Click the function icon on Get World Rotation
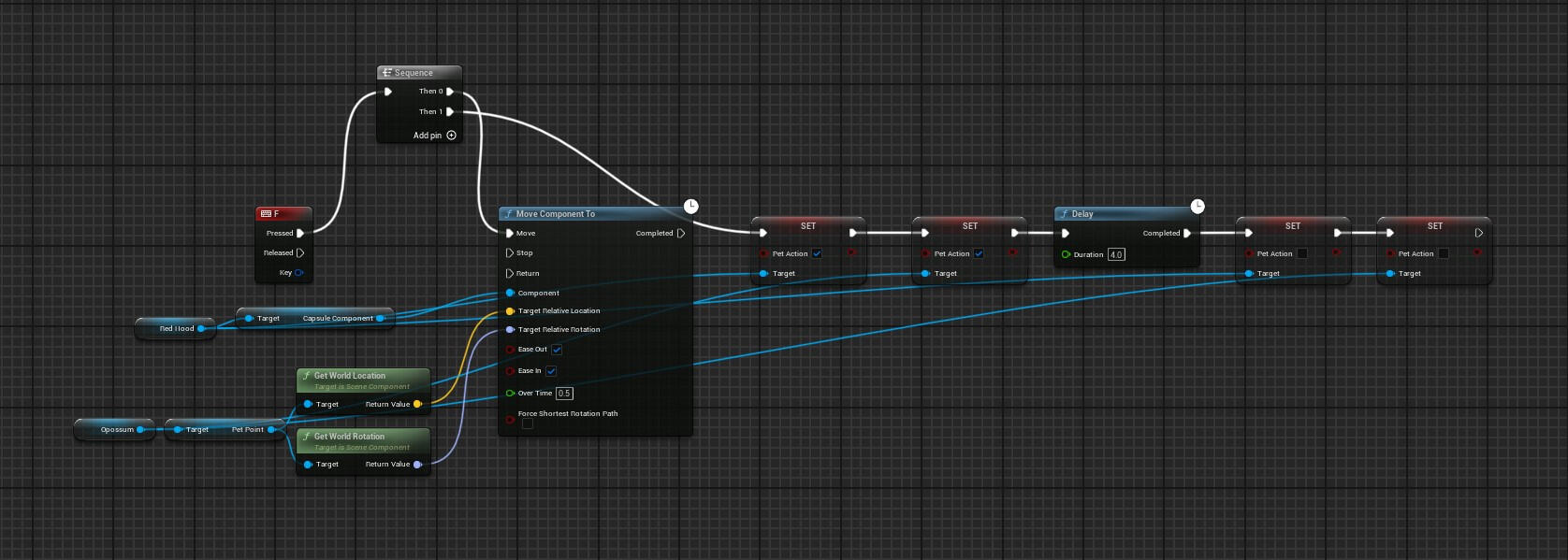The image size is (1568, 560). pos(307,437)
